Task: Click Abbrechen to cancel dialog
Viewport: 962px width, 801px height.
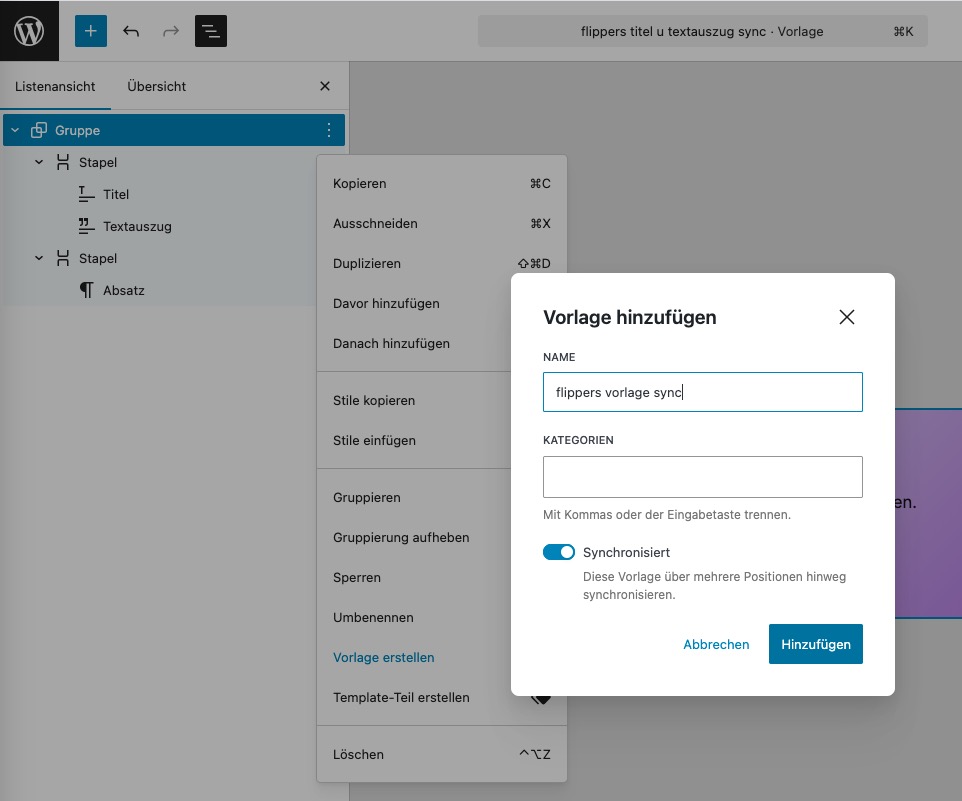Action: [716, 644]
